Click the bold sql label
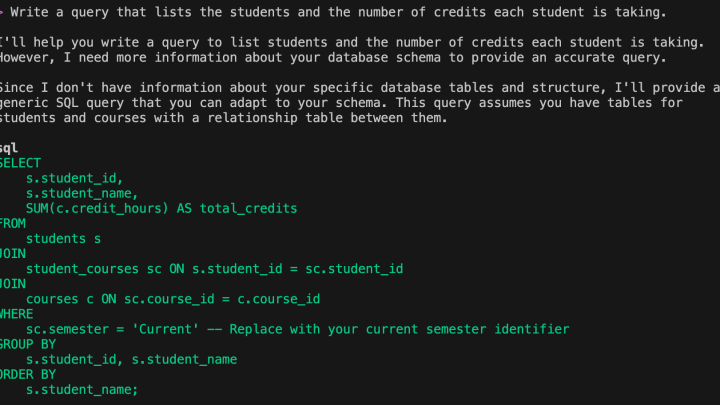 pos(9,148)
